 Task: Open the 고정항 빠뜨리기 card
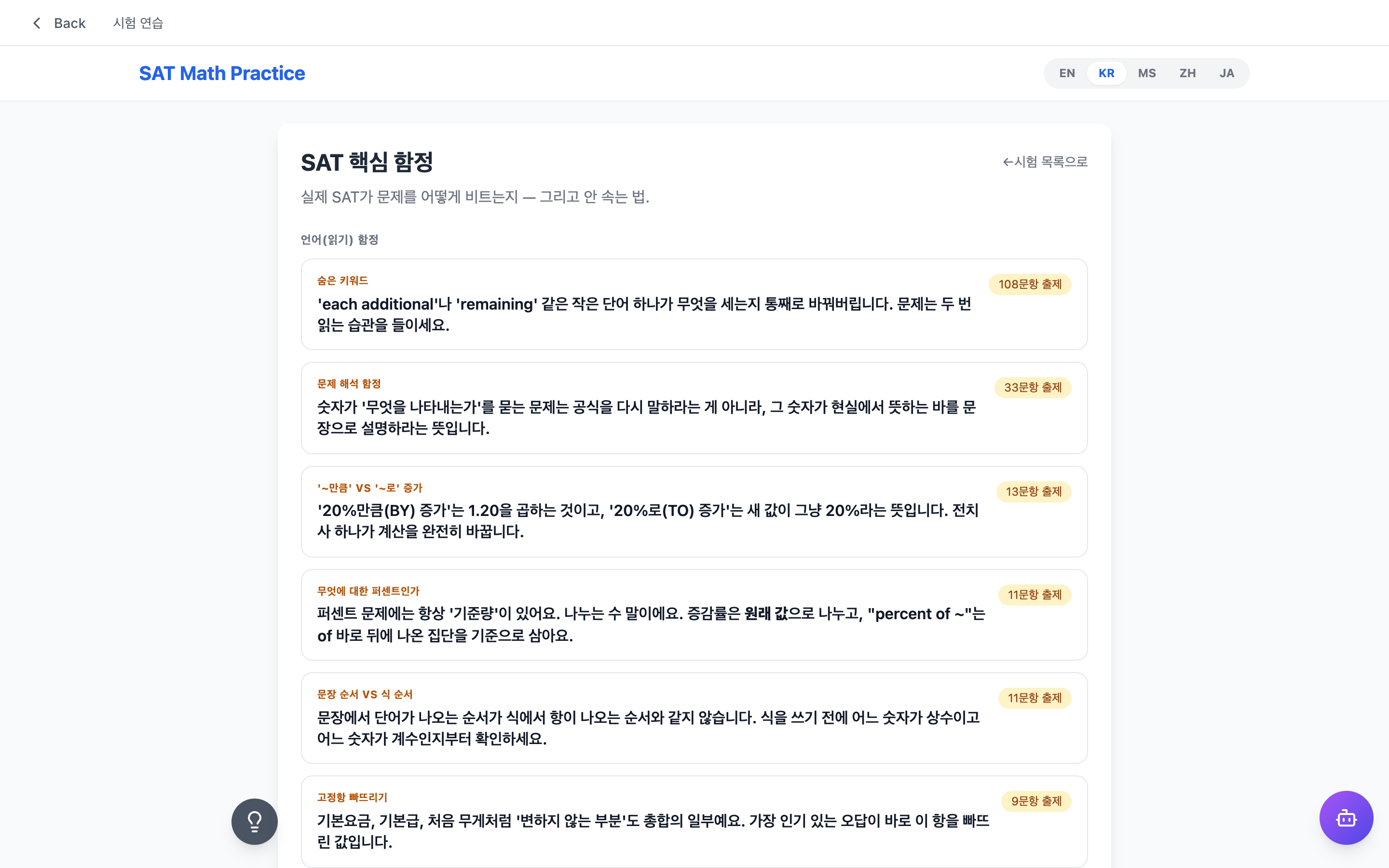[x=694, y=822]
